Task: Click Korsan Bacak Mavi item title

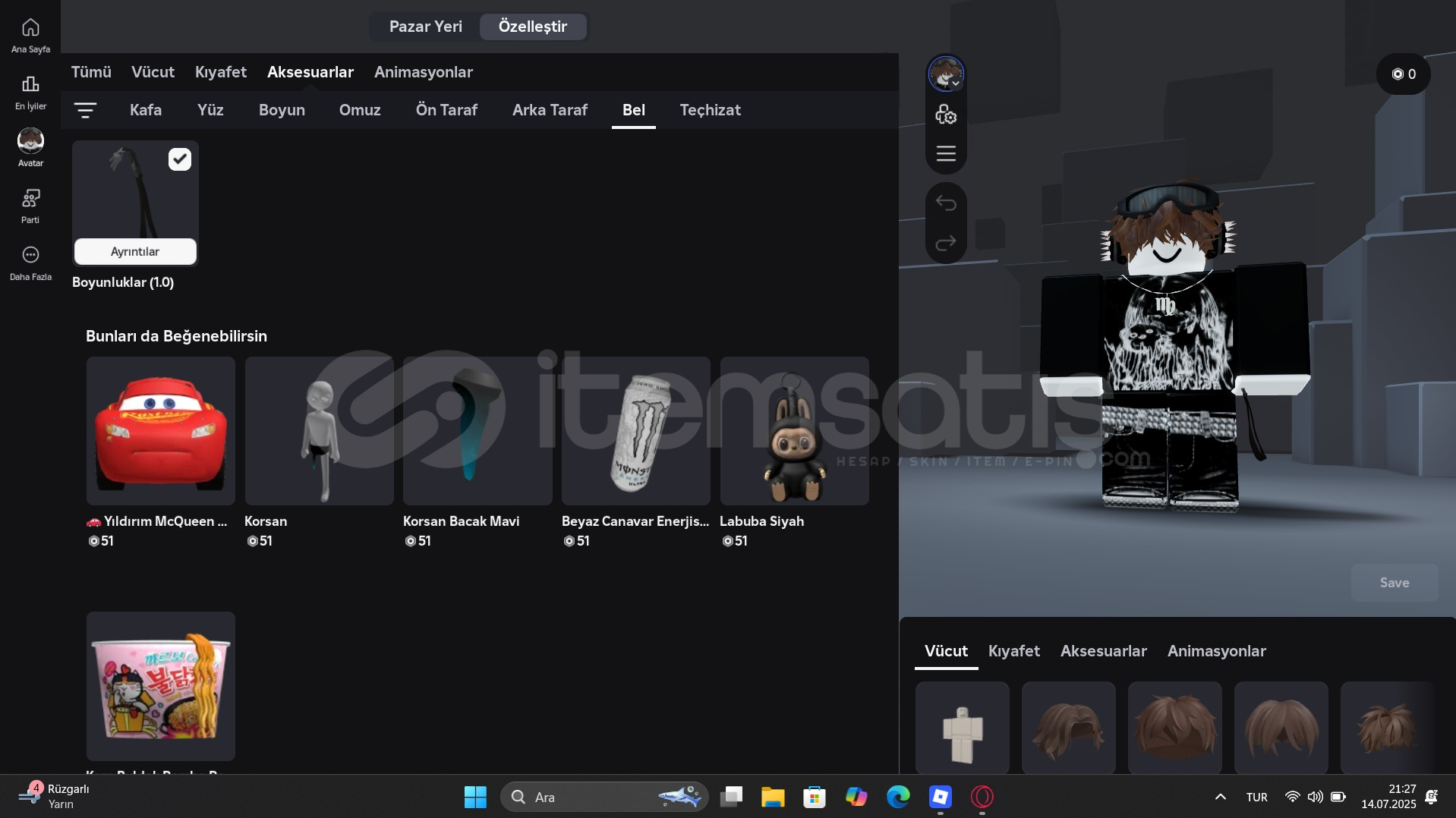Action: [461, 521]
